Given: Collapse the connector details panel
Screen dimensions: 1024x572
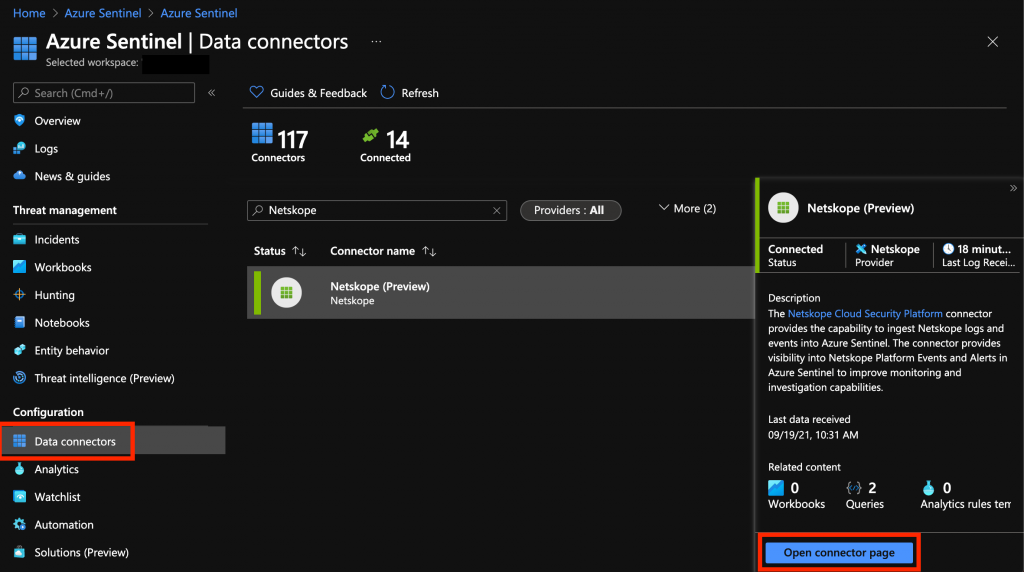Looking at the screenshot, I should (x=1013, y=188).
